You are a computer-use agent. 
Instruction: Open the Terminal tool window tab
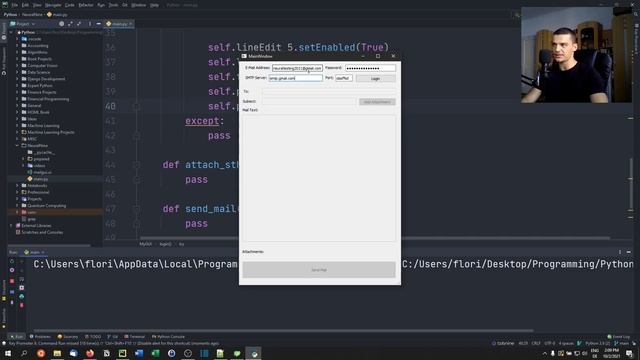[135, 337]
